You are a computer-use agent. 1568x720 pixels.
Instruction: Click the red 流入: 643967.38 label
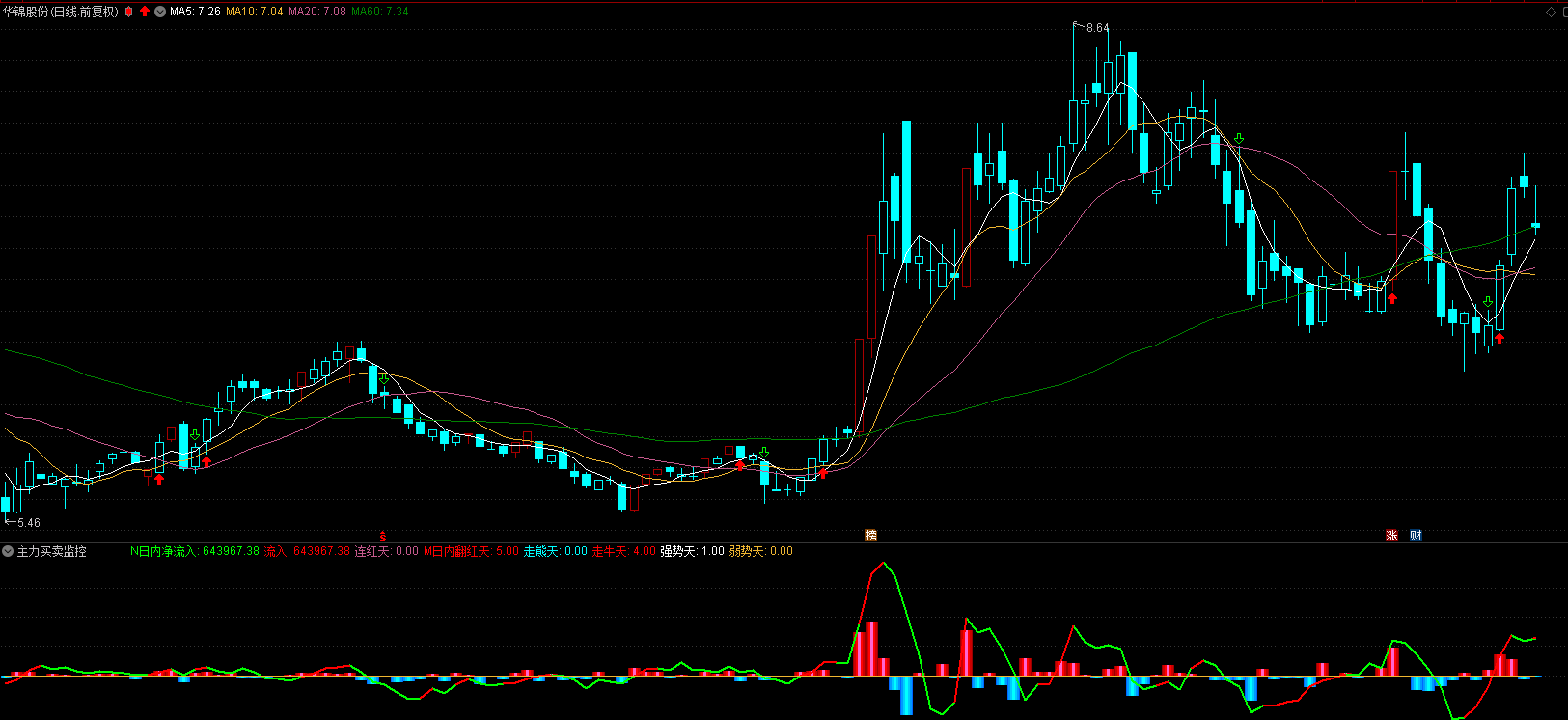pos(307,551)
